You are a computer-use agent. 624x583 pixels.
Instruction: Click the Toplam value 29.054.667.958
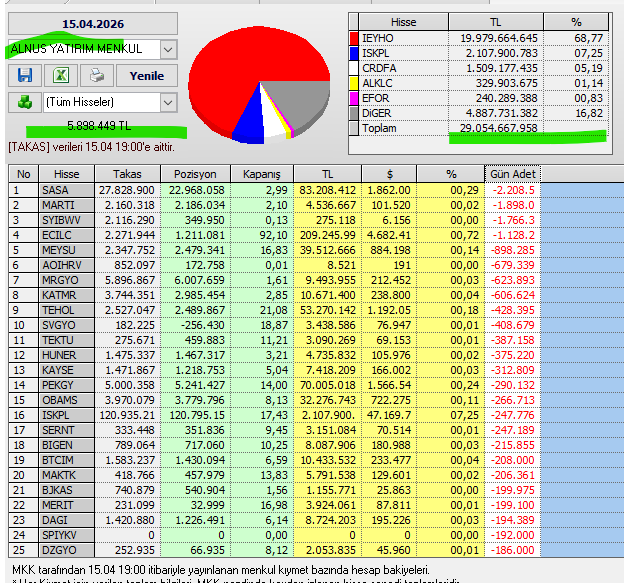click(499, 128)
